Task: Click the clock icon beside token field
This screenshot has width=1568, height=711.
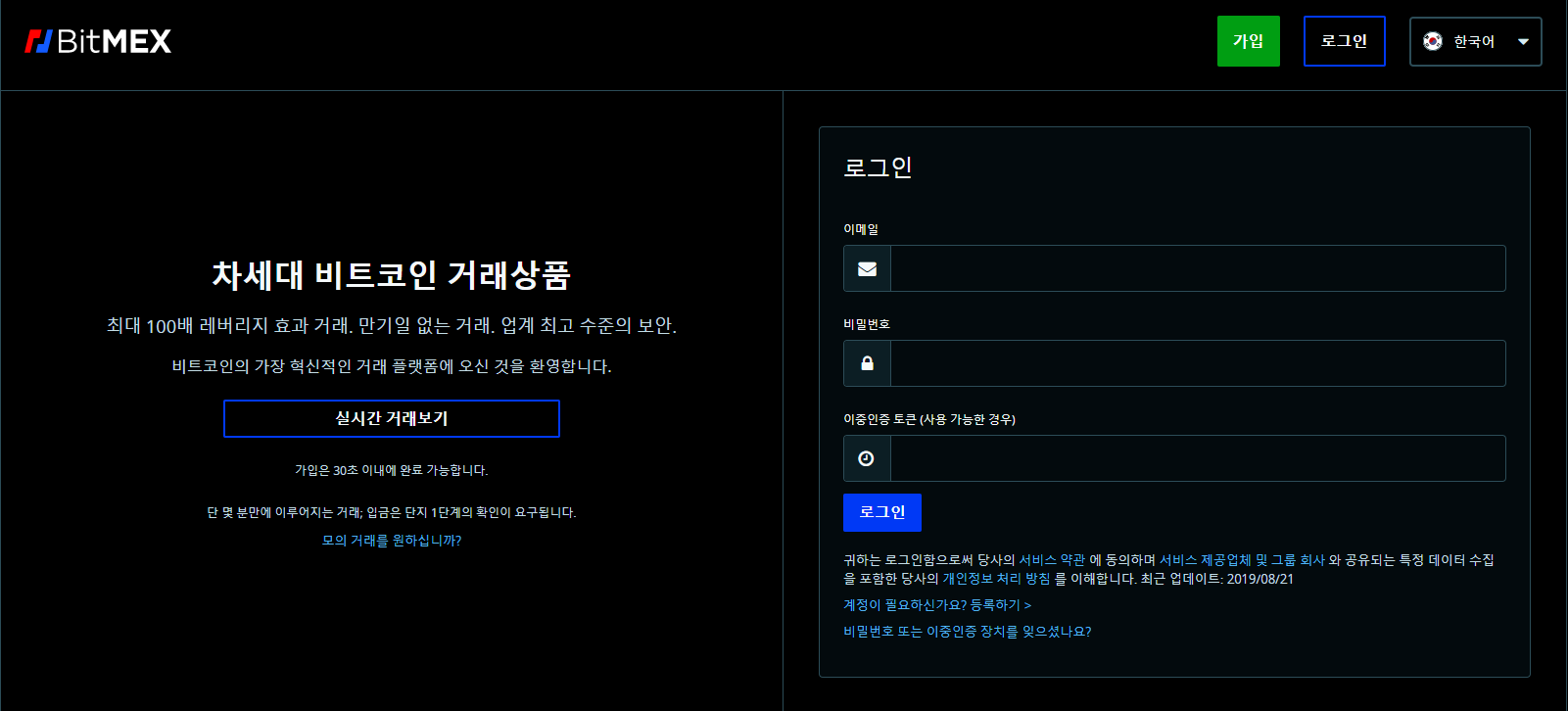Action: pyautogui.click(x=866, y=458)
